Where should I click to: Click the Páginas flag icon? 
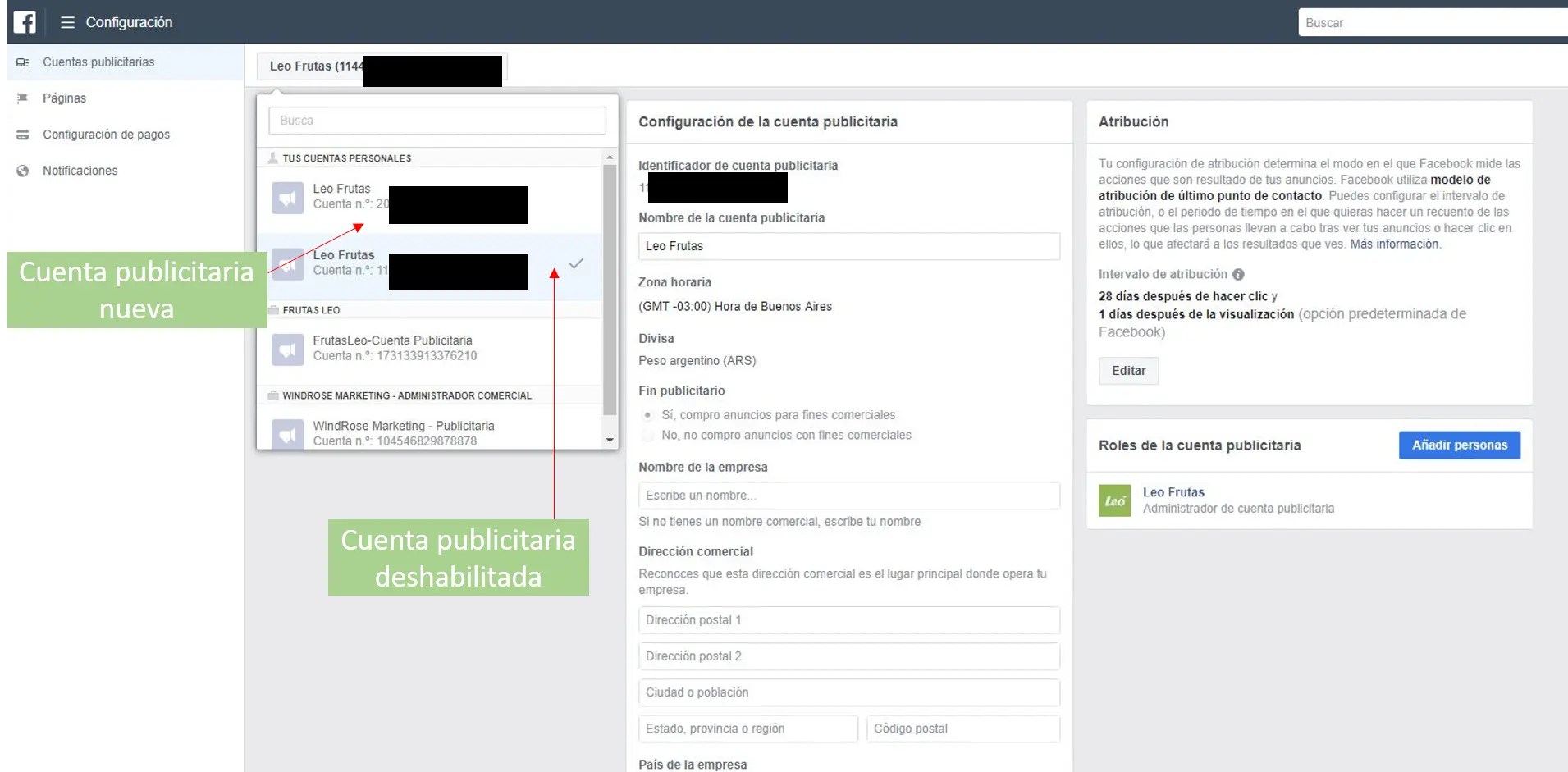click(x=23, y=98)
